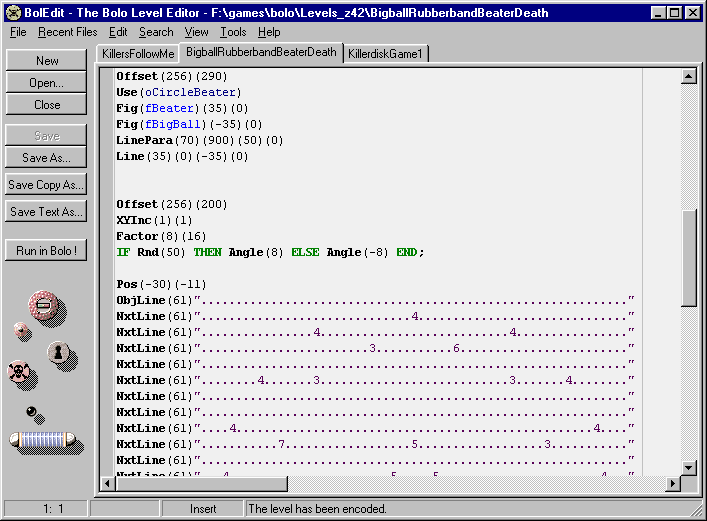
Task: Click the Close file button
Action: (46, 105)
